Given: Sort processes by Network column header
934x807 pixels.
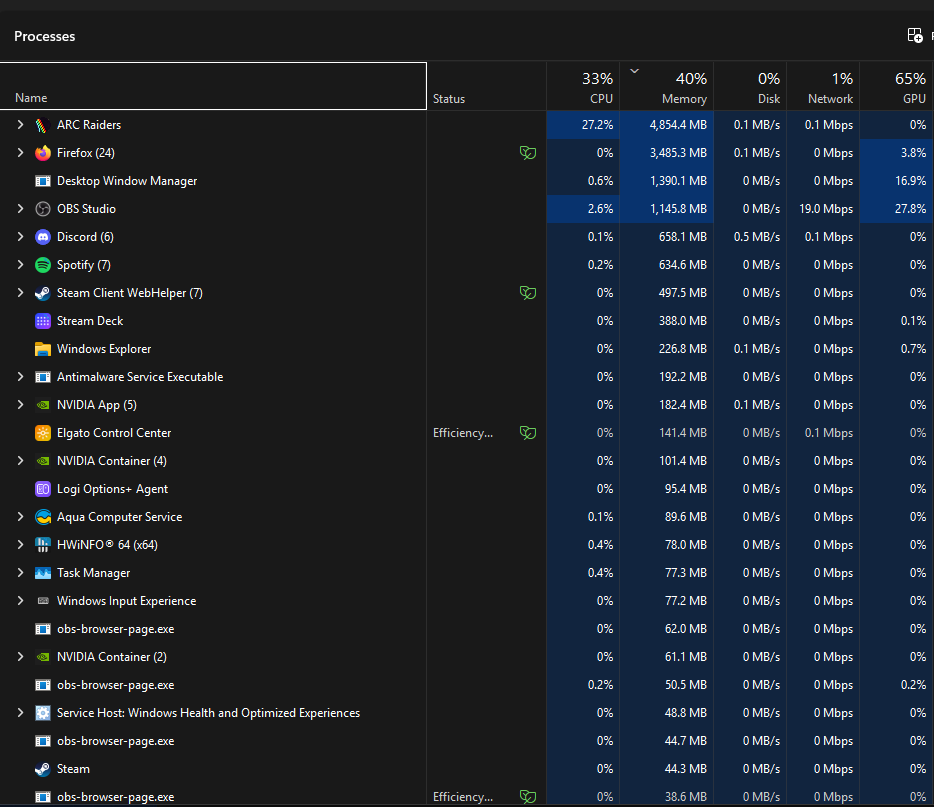Looking at the screenshot, I should coord(823,86).
